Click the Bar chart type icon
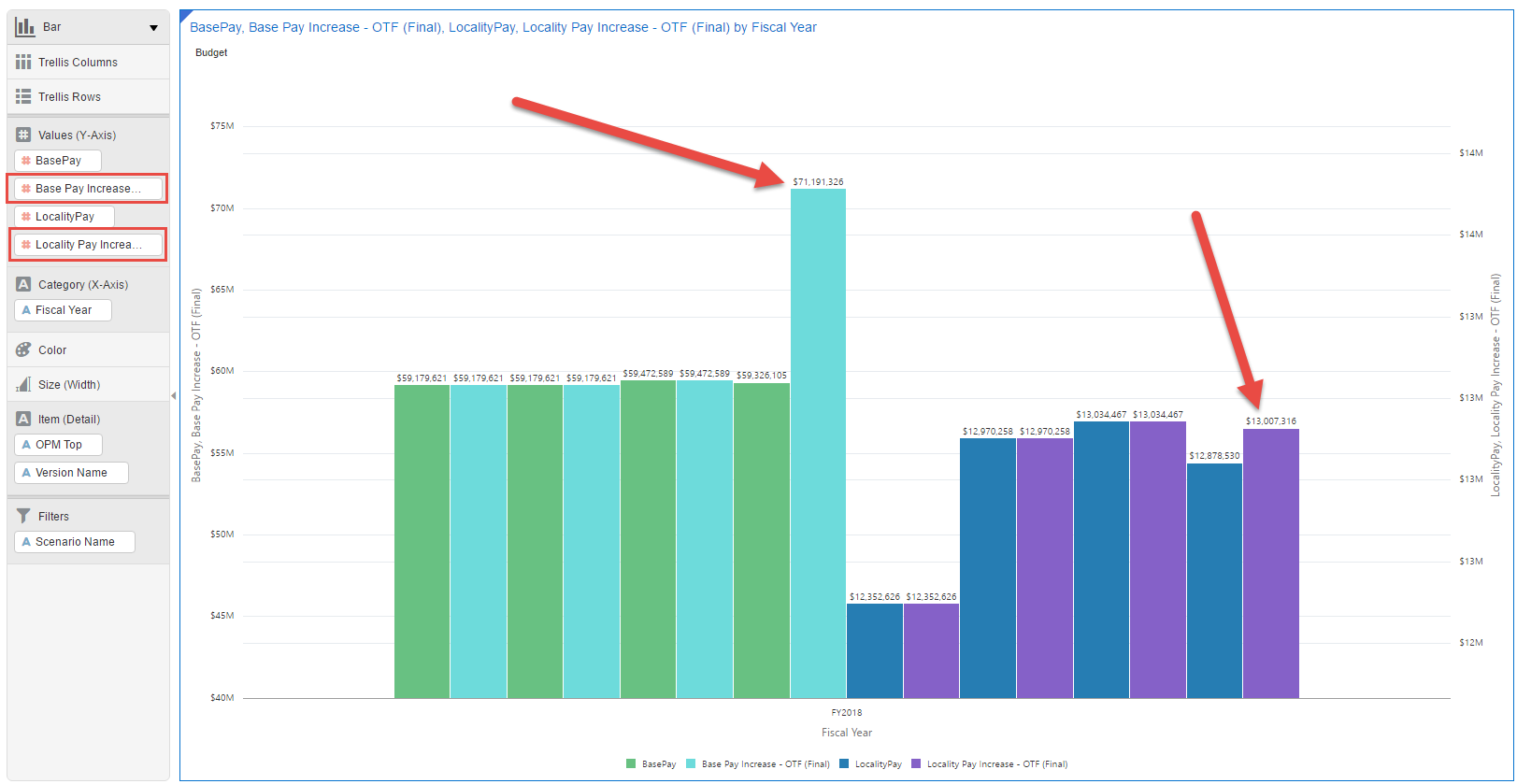Viewport: 1517px width, 784px height. click(x=24, y=27)
